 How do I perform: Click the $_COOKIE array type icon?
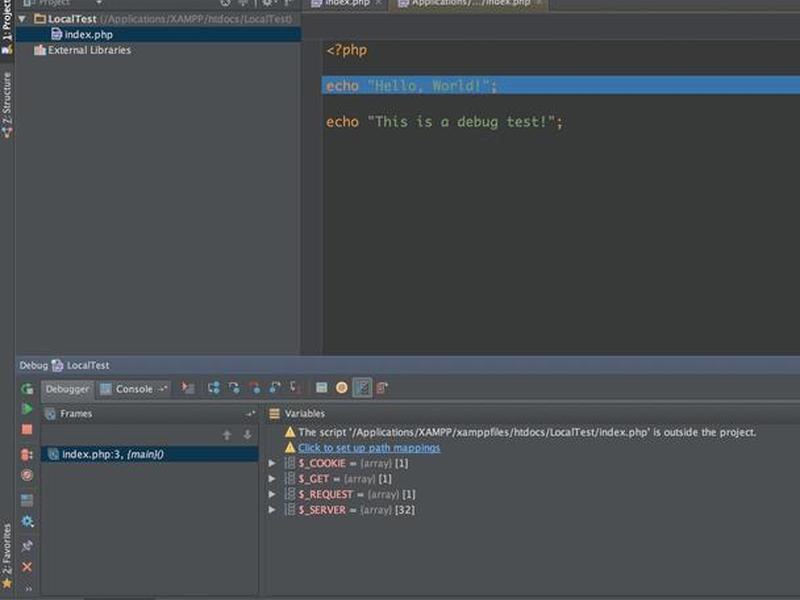289,463
